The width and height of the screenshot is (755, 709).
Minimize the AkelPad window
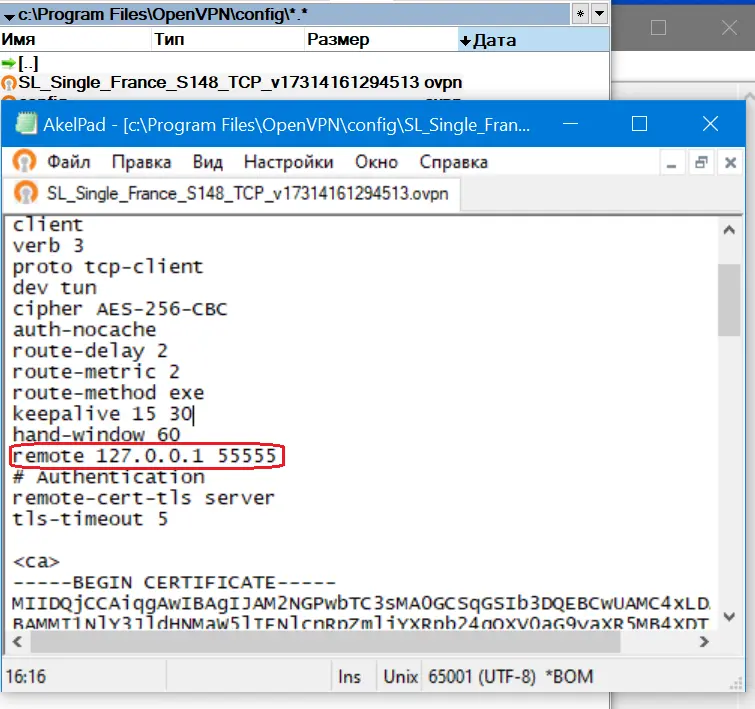pyautogui.click(x=570, y=124)
